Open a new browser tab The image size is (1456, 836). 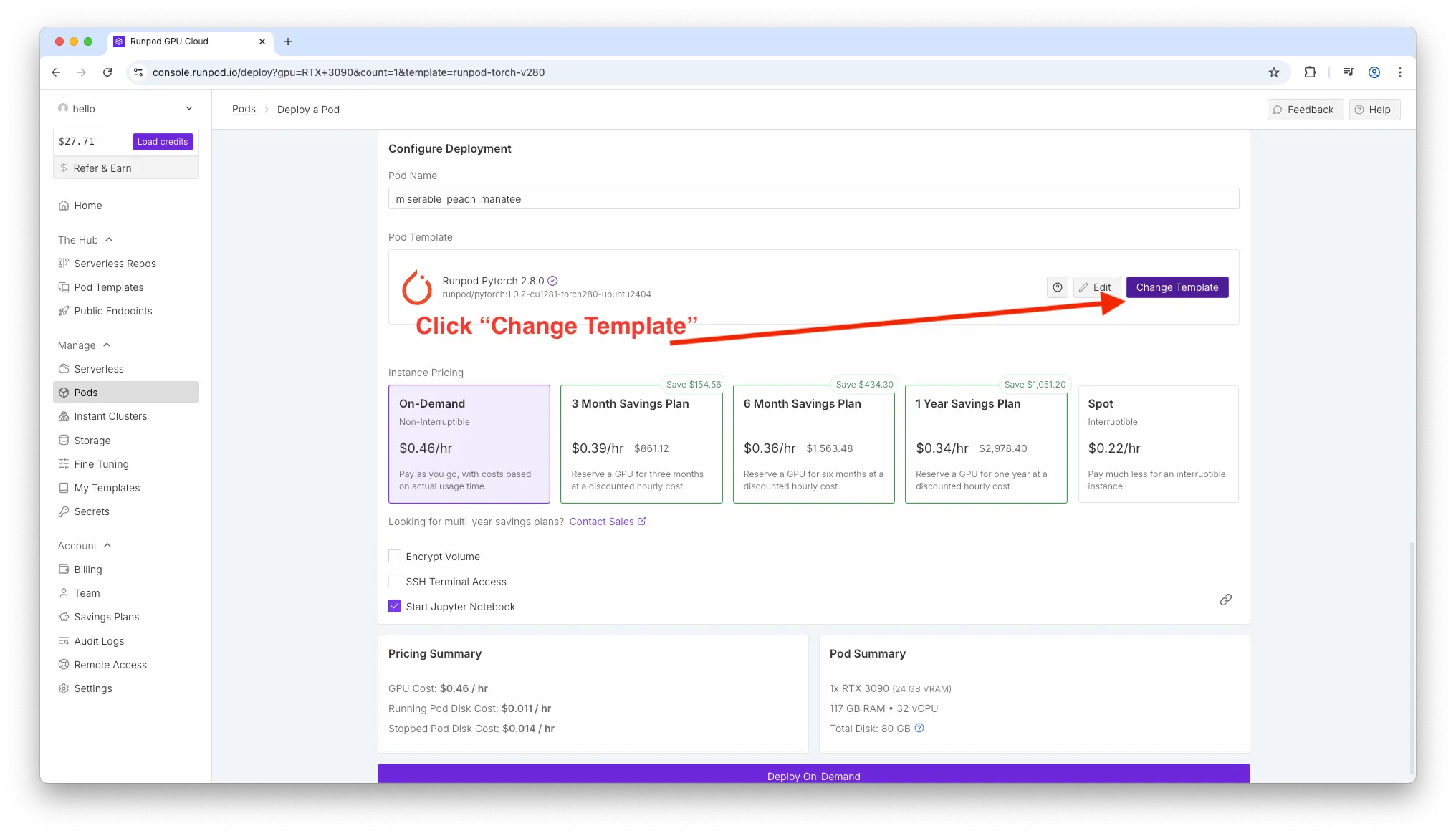pos(288,42)
